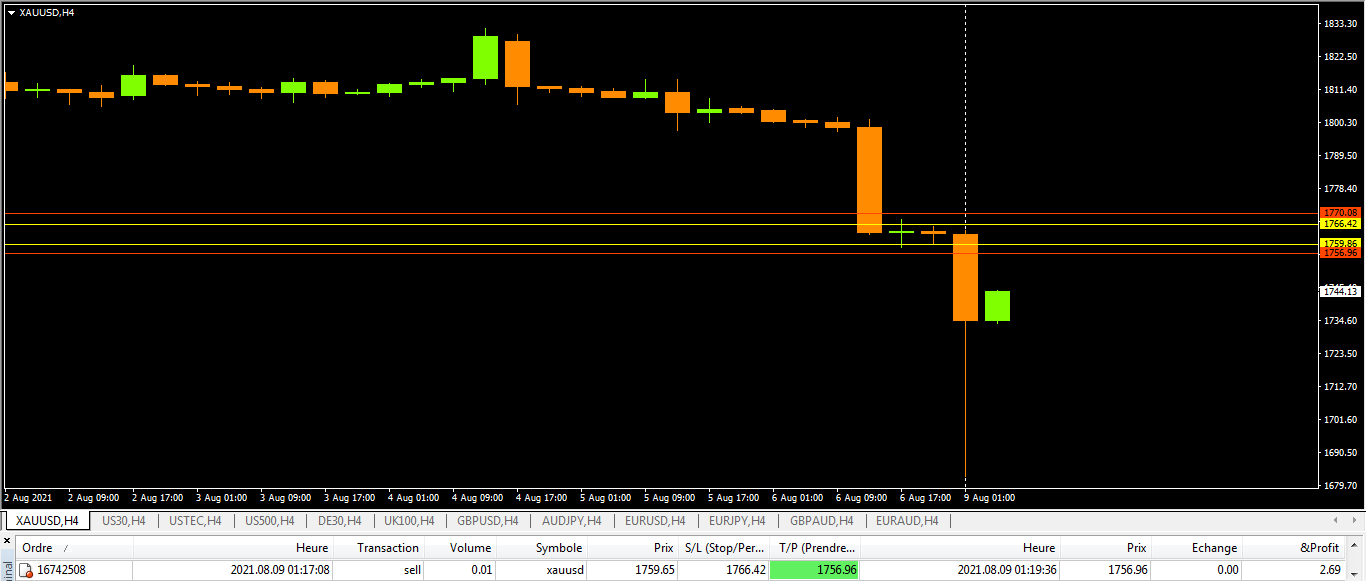Switch to the US30,H4 chart tab
The height and width of the screenshot is (581, 1366).
(124, 521)
